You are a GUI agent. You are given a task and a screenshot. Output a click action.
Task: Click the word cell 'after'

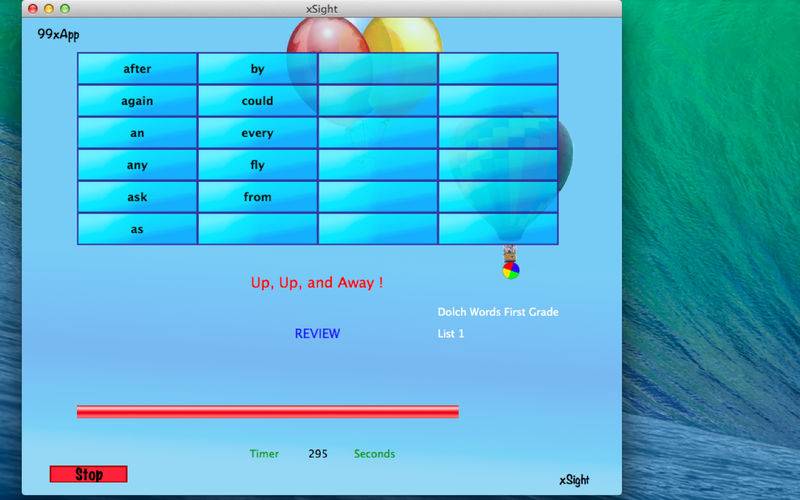pos(137,68)
